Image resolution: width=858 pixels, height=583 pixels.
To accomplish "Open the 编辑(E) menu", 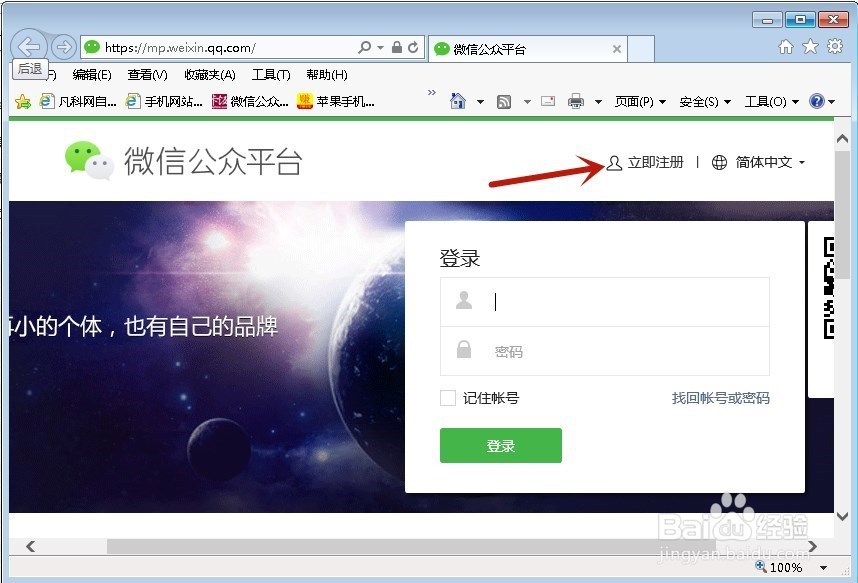I will pos(92,75).
